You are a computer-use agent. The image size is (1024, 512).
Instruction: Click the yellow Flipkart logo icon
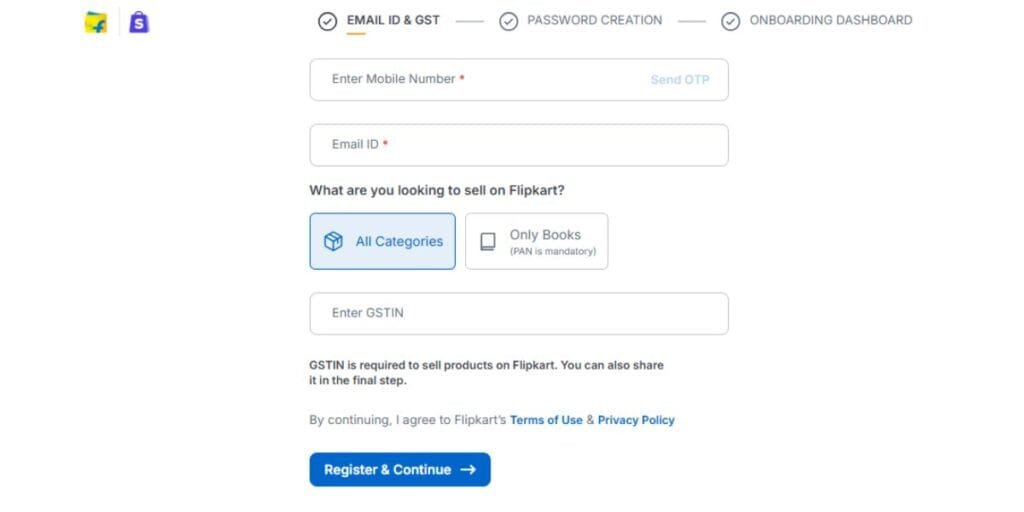pyautogui.click(x=96, y=22)
